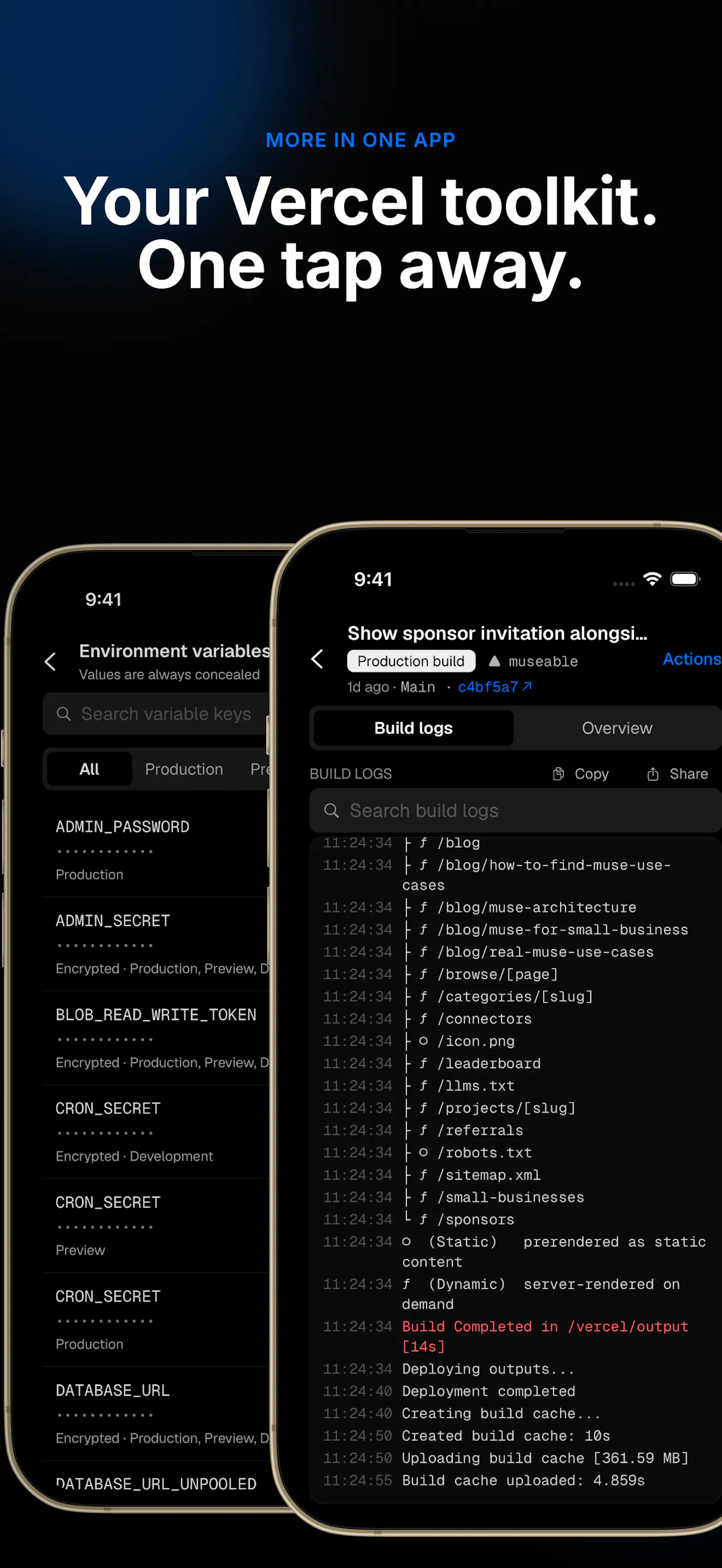Focus the Search variable keys field

[157, 714]
